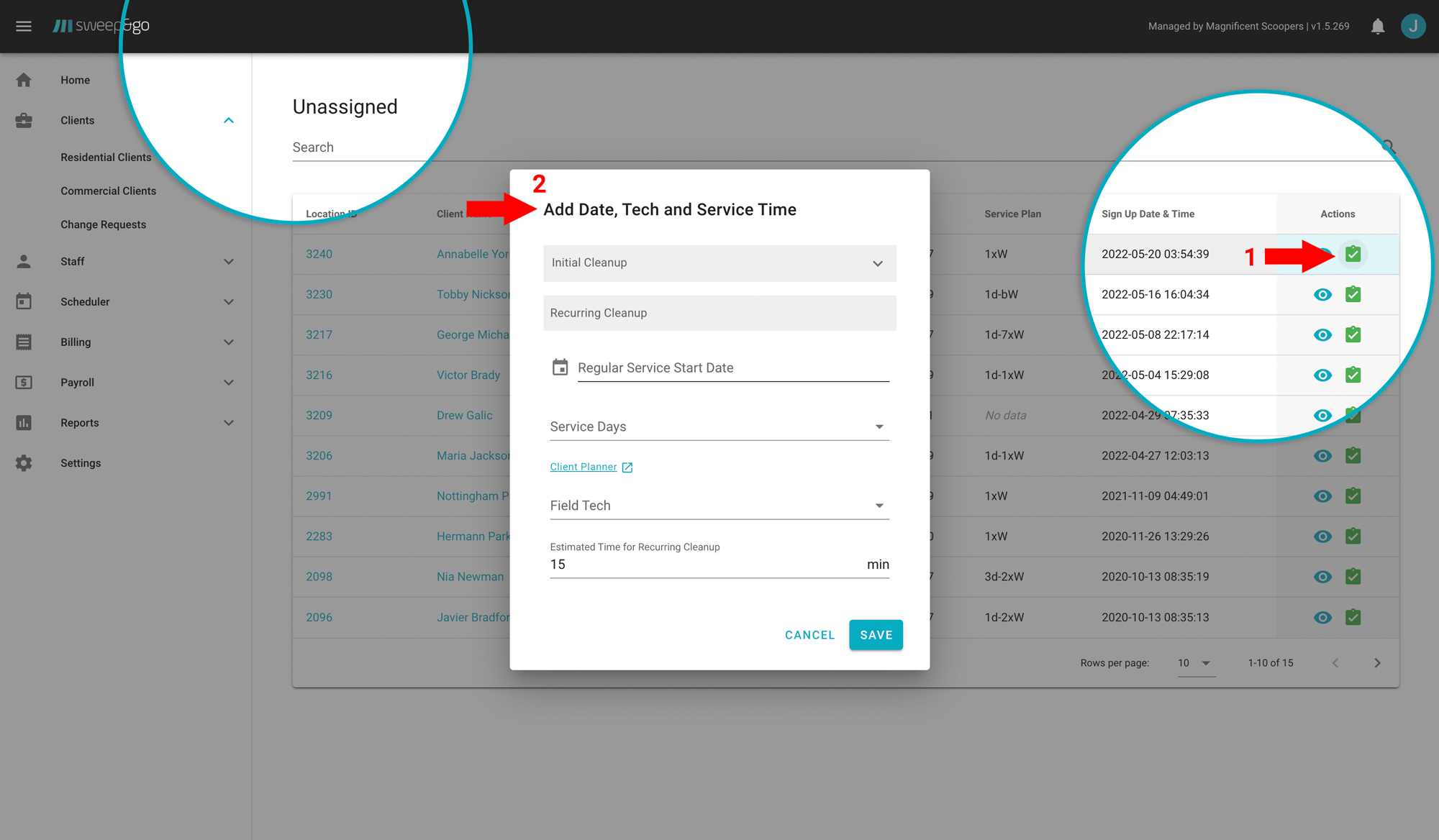The image size is (1439, 840).
Task: Click the SAVE button in the dialog
Action: (876, 634)
